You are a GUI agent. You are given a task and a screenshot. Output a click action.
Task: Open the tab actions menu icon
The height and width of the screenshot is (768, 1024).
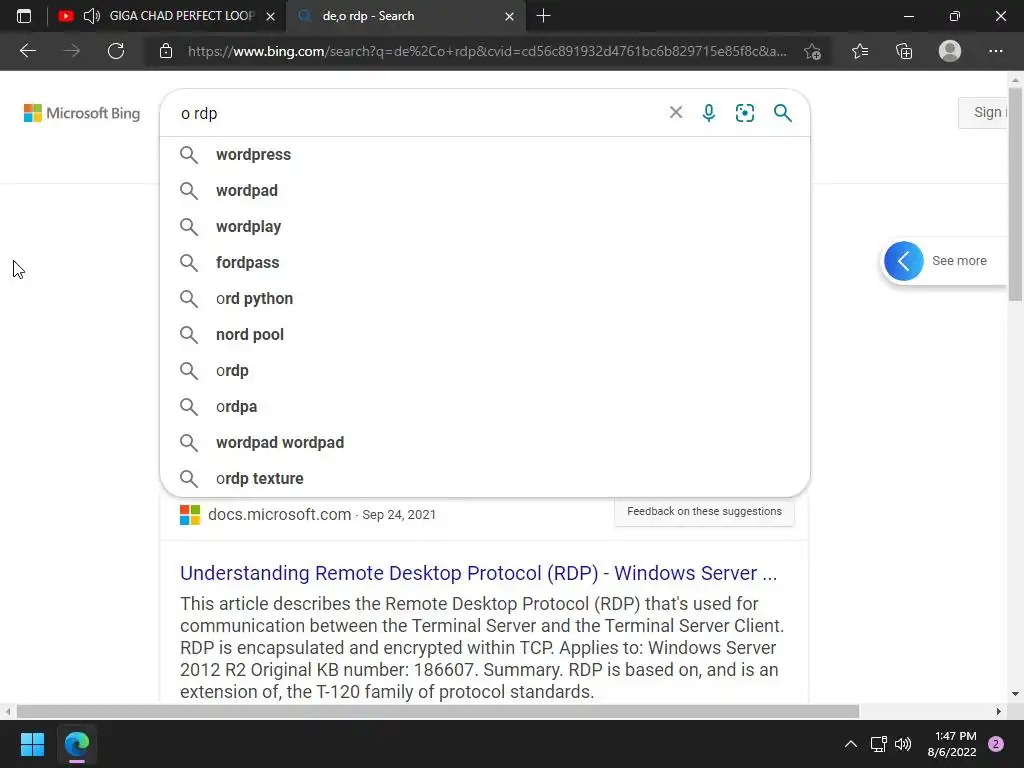tap(24, 16)
